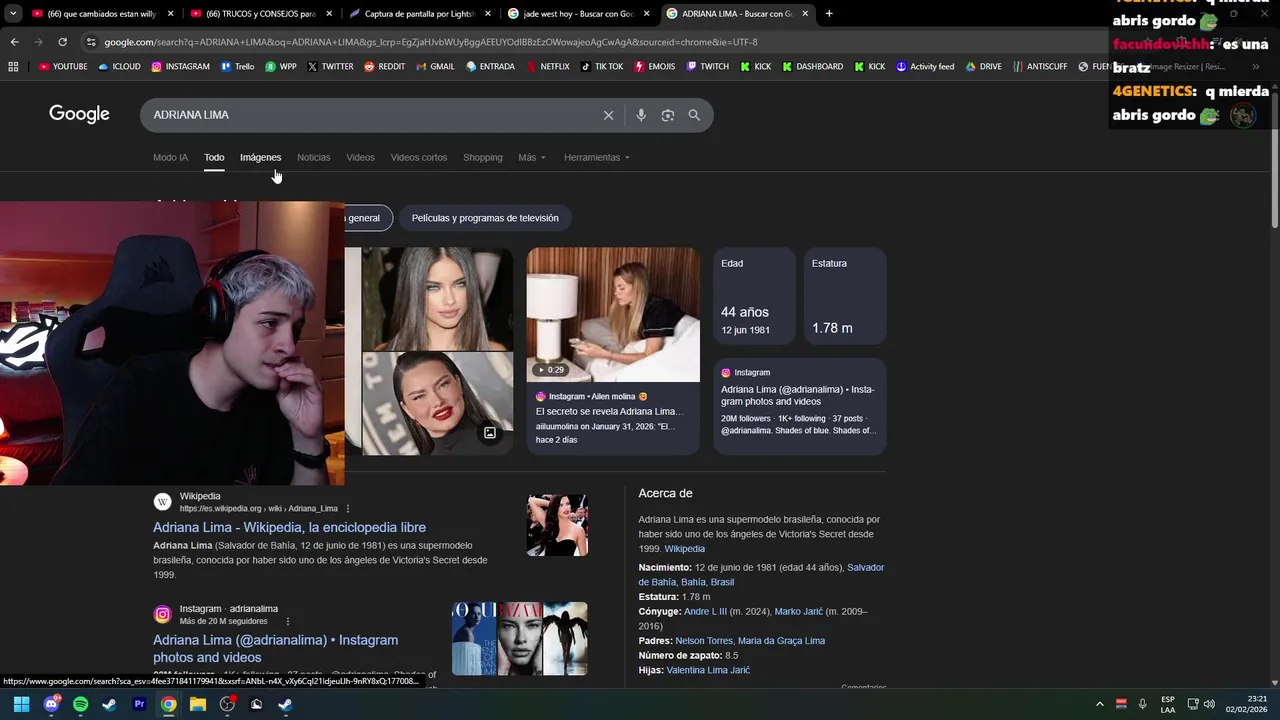
Task: Show hidden system tray icons
Action: (1099, 704)
